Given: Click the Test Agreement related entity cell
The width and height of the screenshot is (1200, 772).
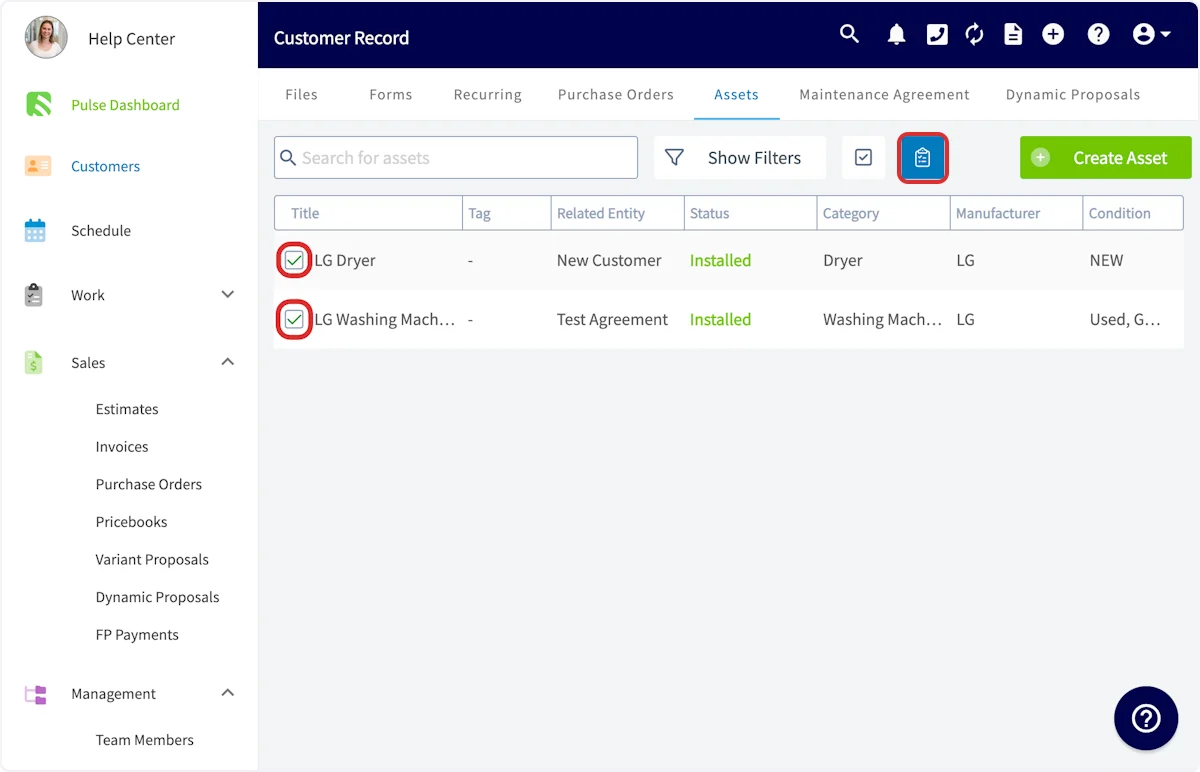Looking at the screenshot, I should pos(612,320).
